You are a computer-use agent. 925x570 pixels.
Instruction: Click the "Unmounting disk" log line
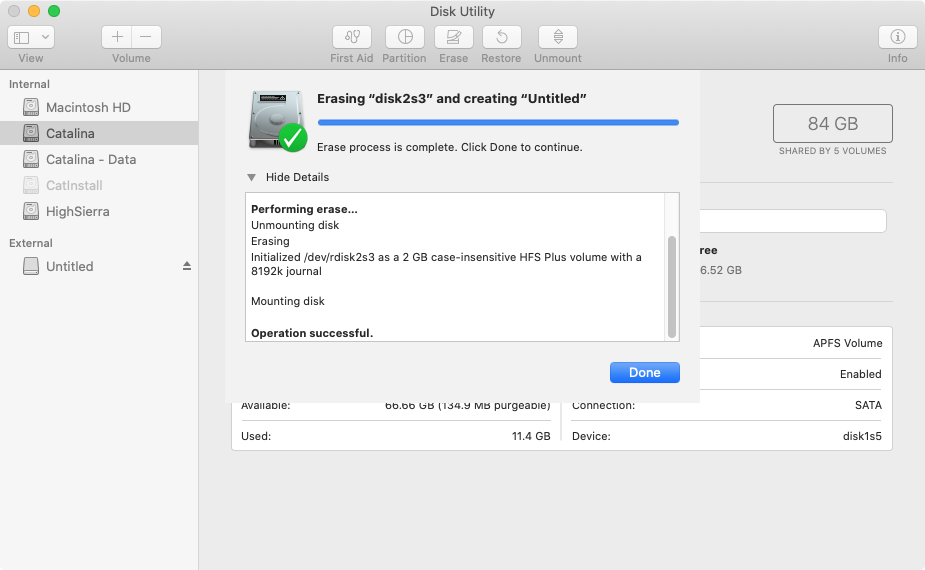tap(295, 225)
